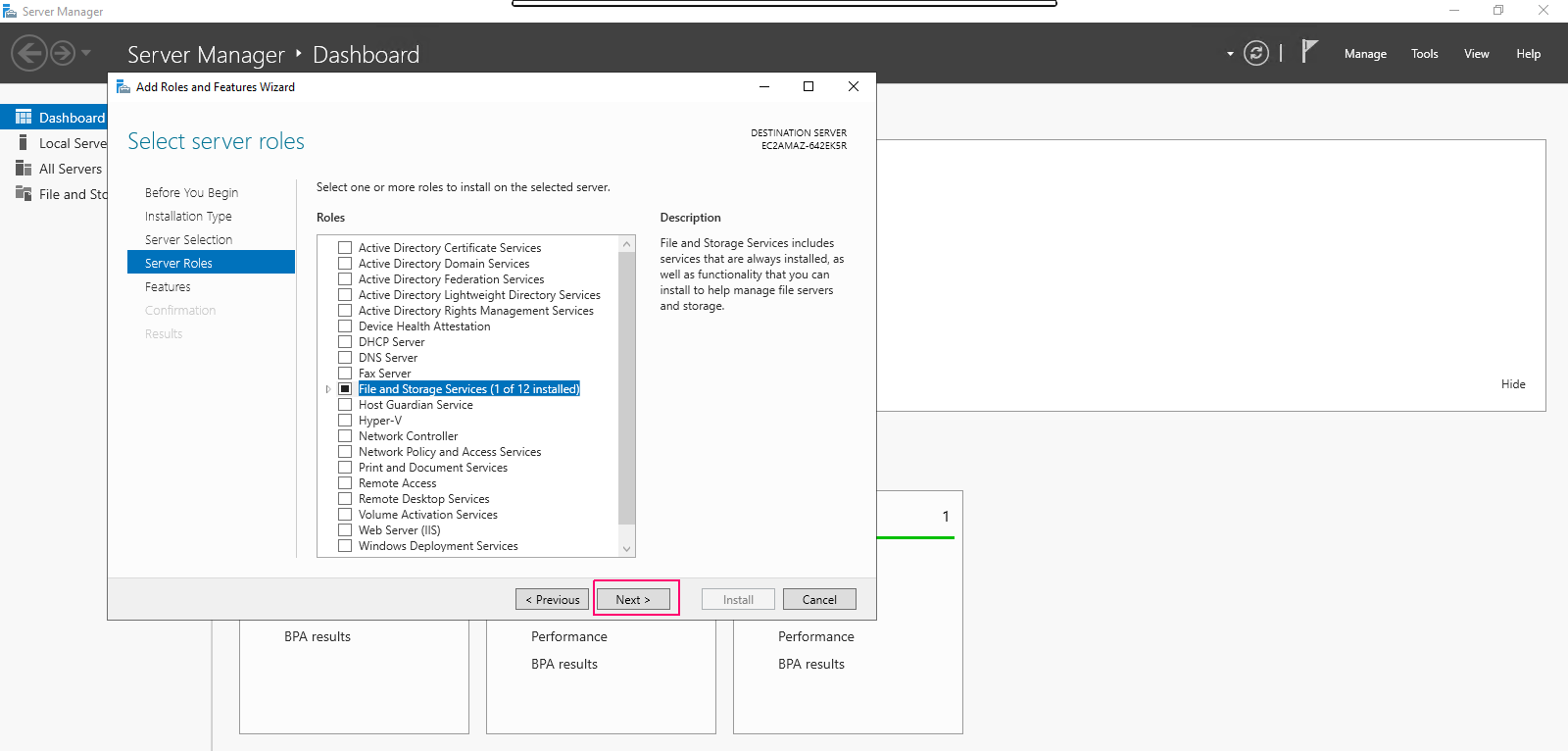
Task: Check Windows Deployment Services role
Action: [x=345, y=546]
